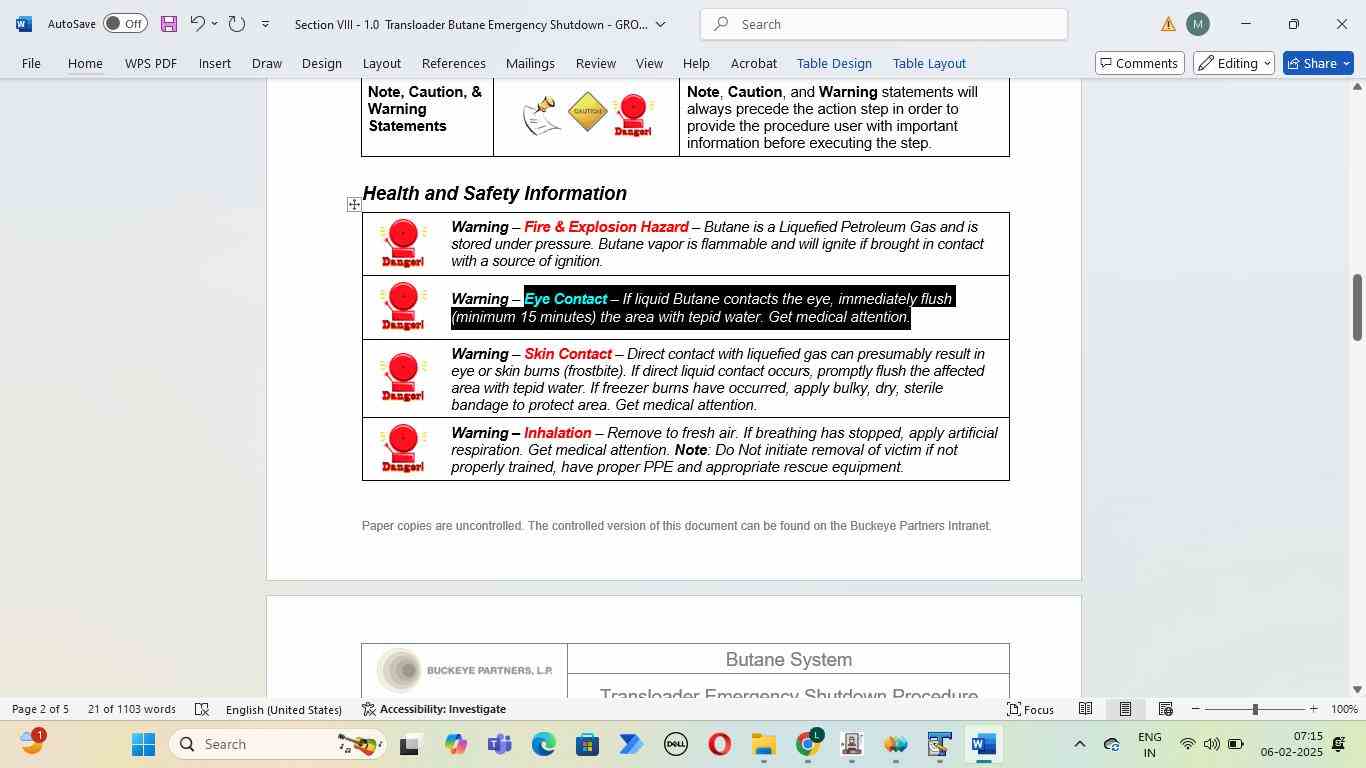Click the 'Fire & Explosion Hazard' red text
Viewport: 1366px width, 768px height.
pos(606,227)
